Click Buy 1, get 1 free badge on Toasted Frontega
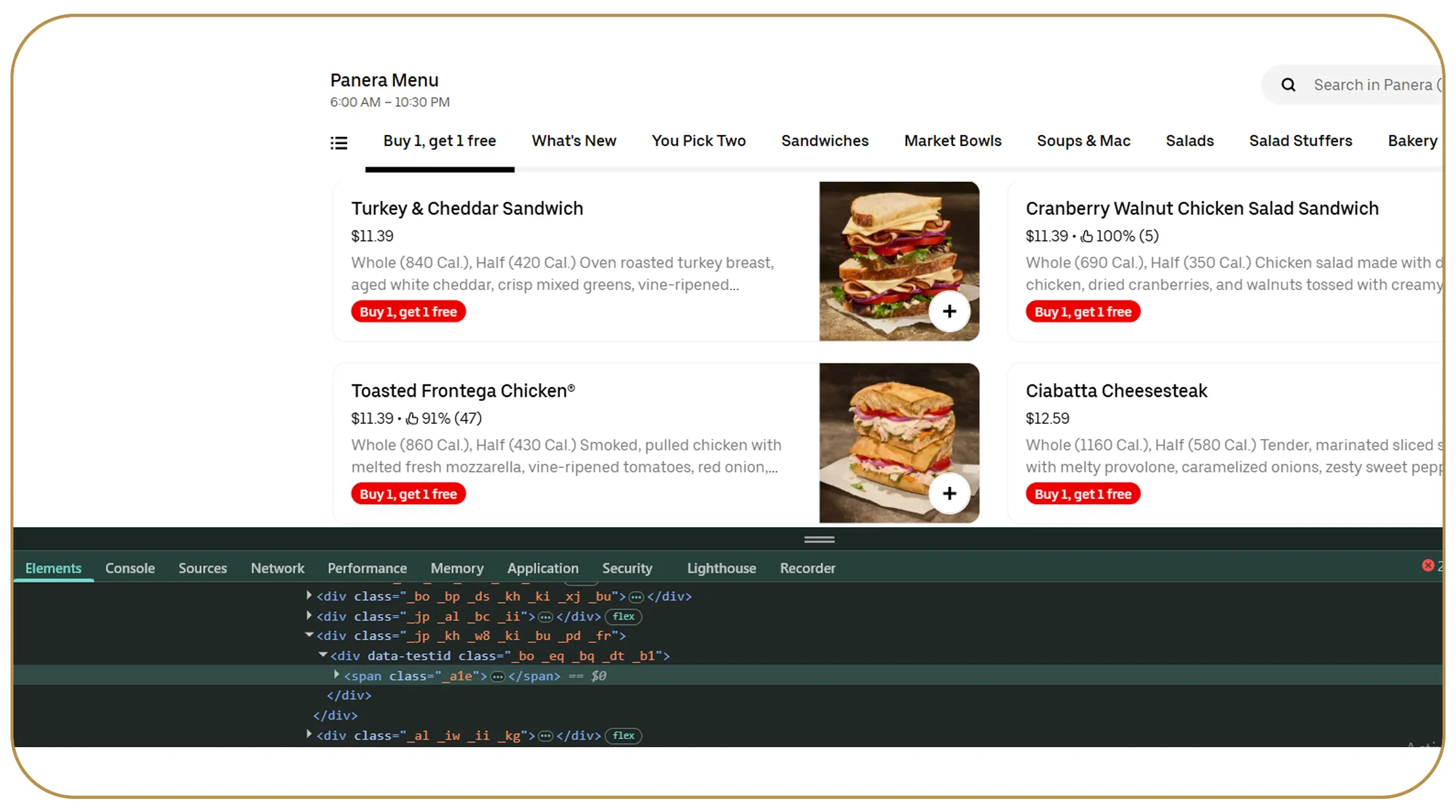 pyautogui.click(x=408, y=494)
